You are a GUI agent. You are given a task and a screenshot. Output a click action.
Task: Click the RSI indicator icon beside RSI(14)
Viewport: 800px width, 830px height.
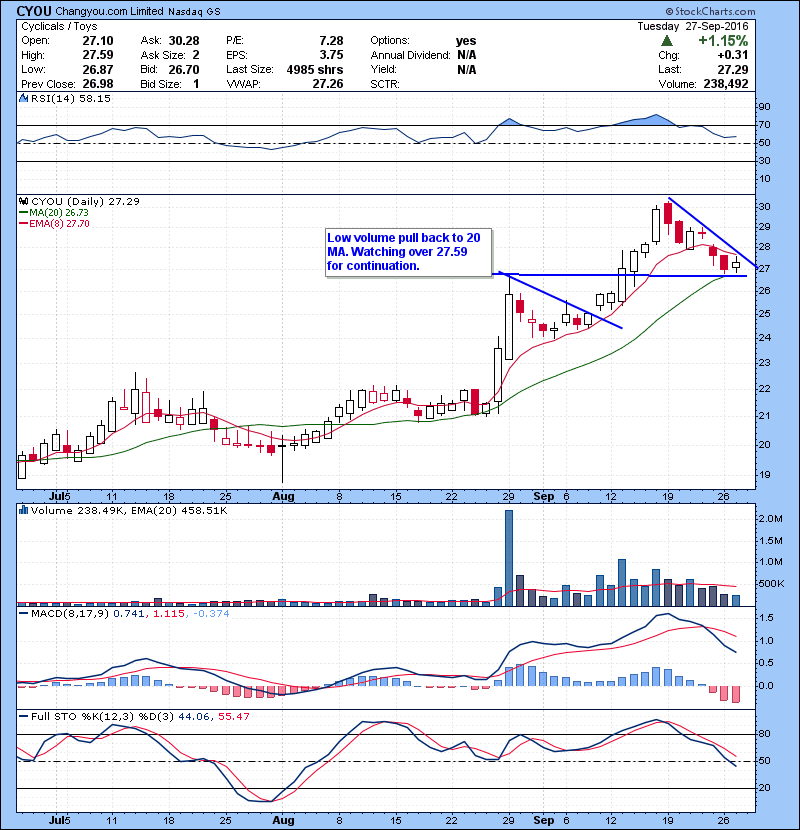[23, 98]
